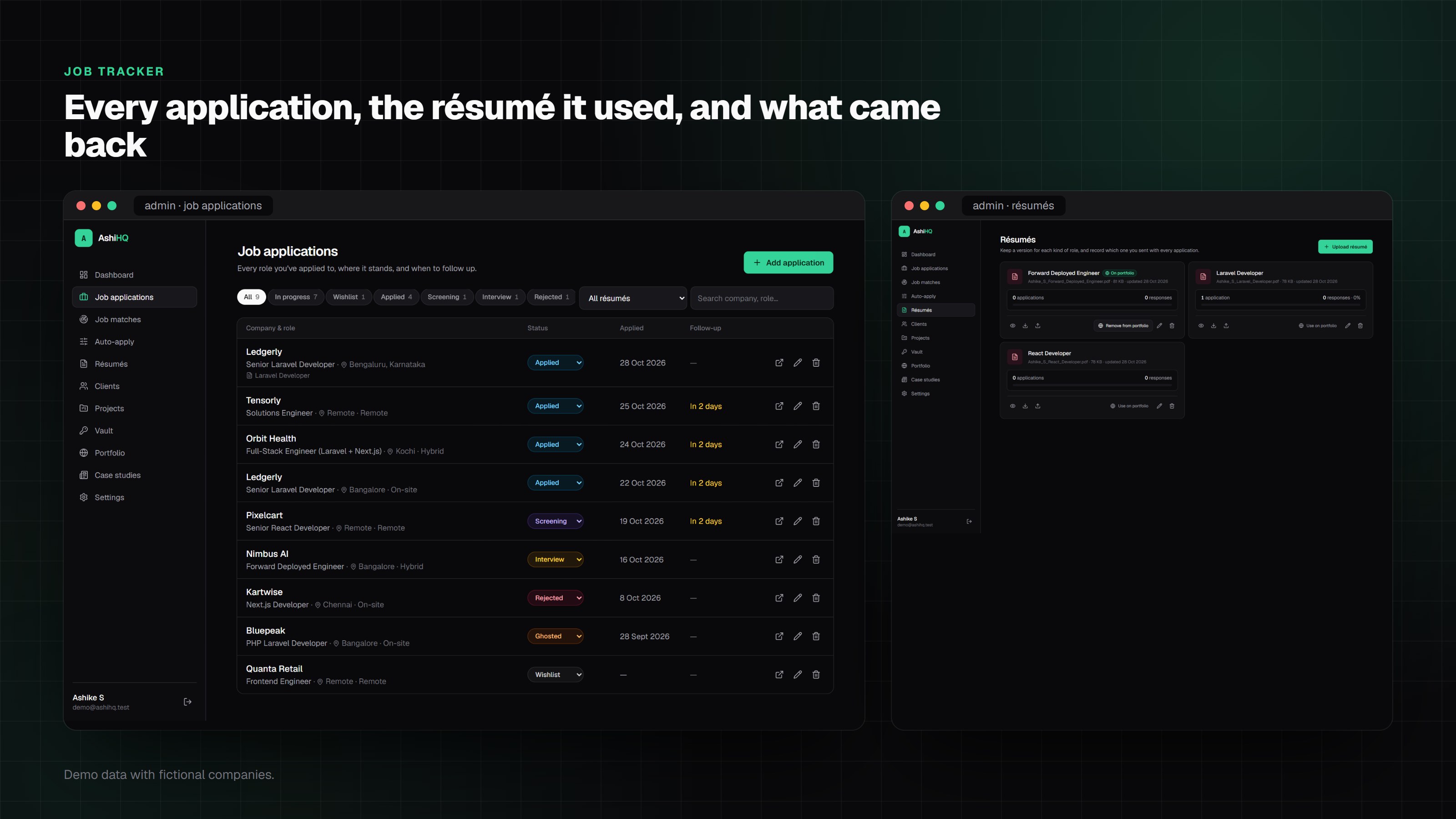Screen dimensions: 1456x819
Task: Delete the React Developer résumé
Action: pyautogui.click(x=1172, y=406)
